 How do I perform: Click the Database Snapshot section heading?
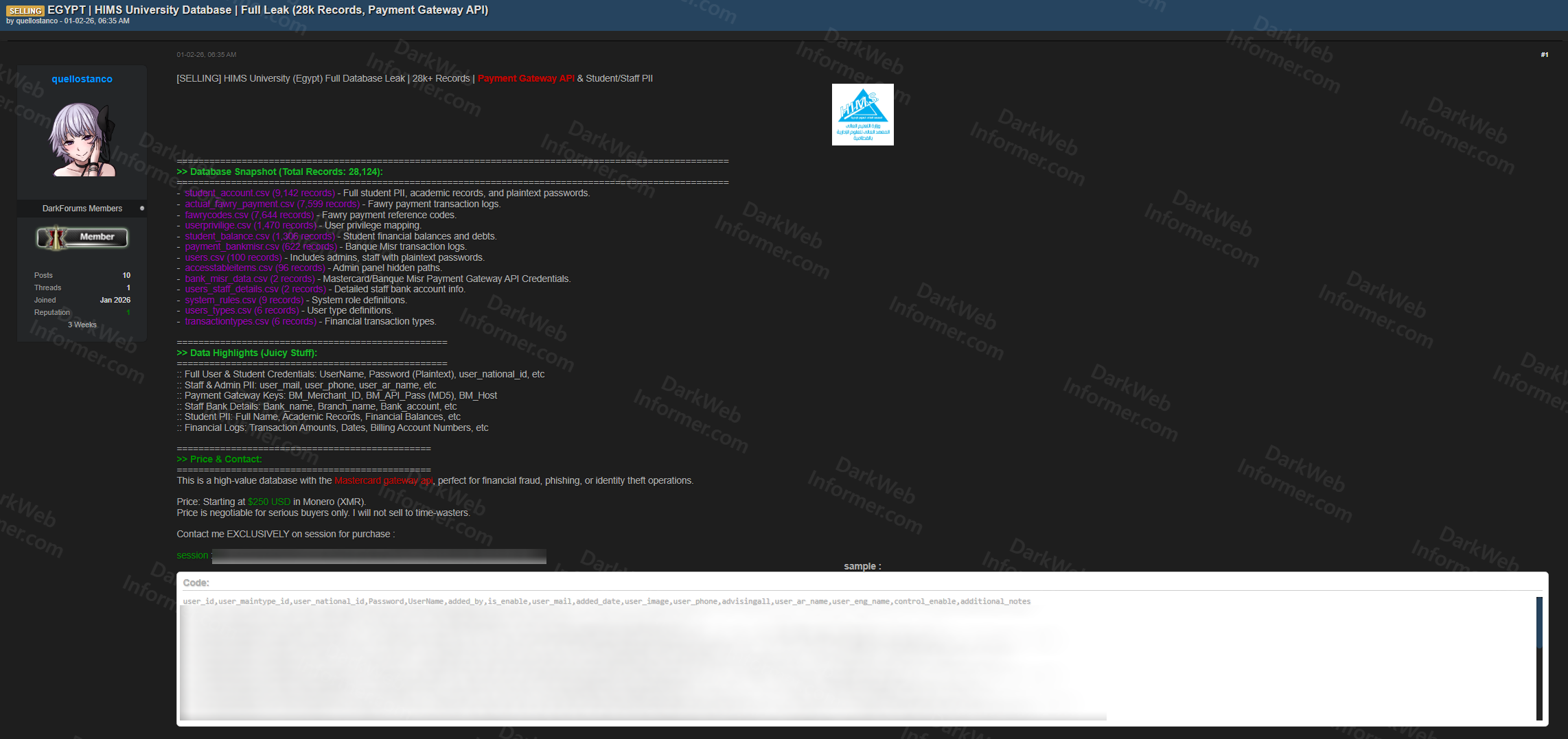(x=279, y=172)
